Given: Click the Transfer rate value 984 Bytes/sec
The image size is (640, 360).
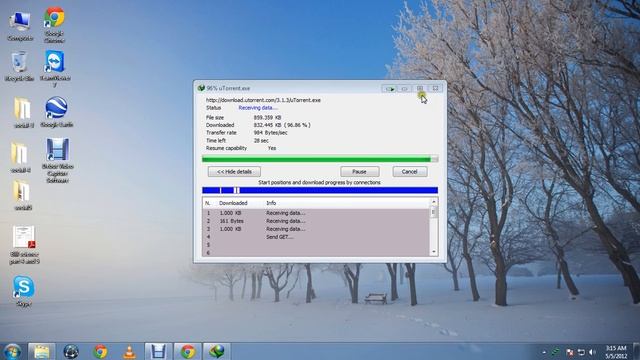Looking at the screenshot, I should [x=270, y=133].
